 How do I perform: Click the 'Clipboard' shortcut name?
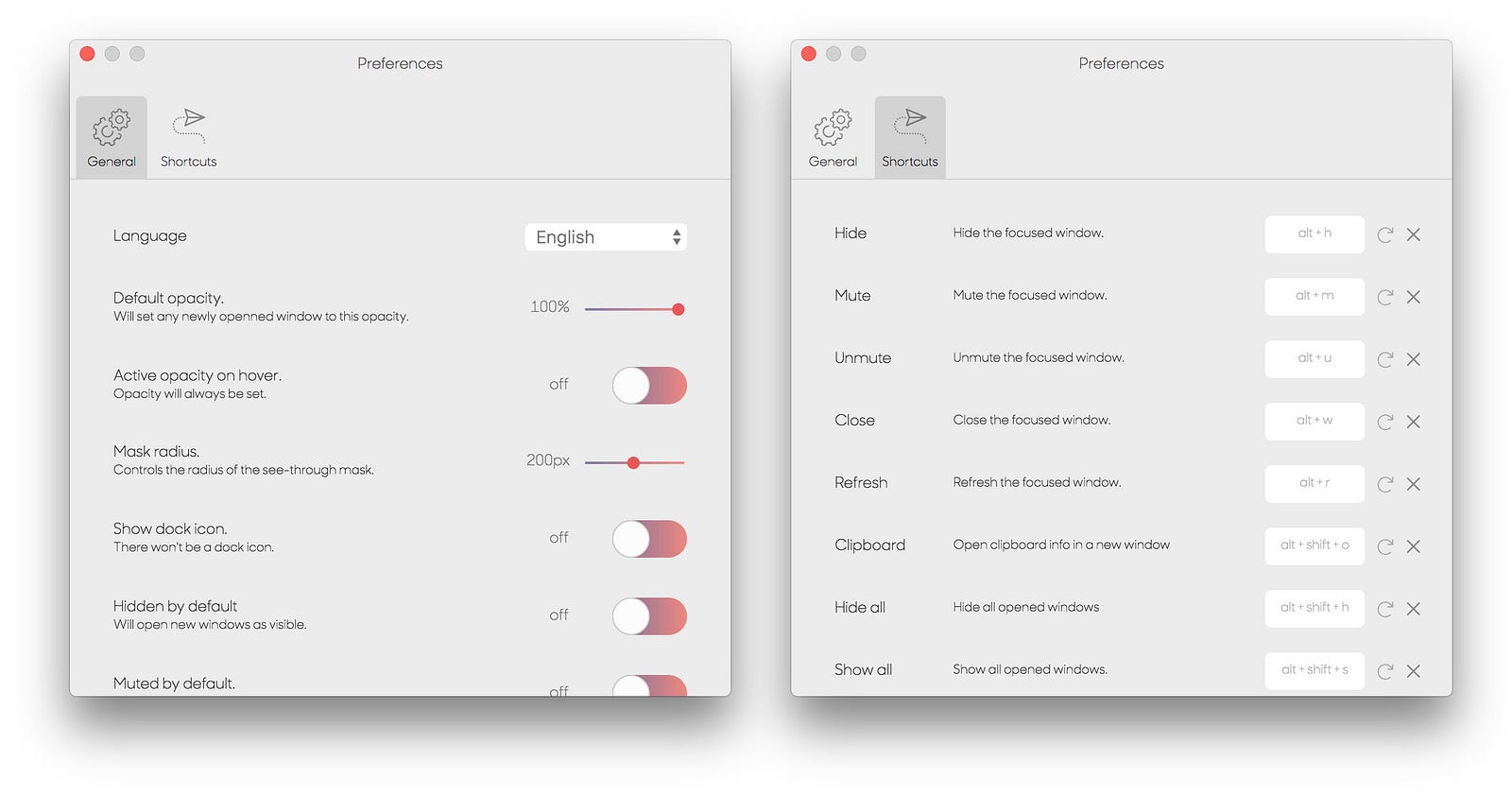(869, 545)
